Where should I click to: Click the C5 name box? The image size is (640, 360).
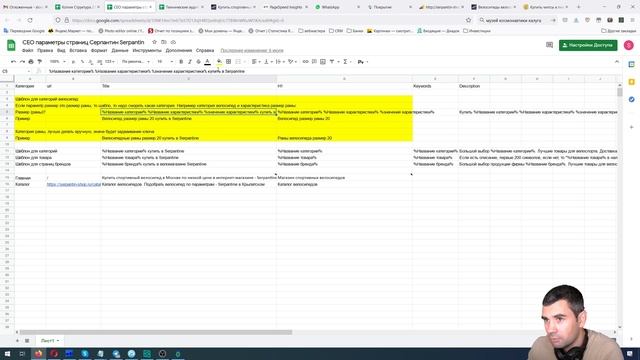(16, 71)
